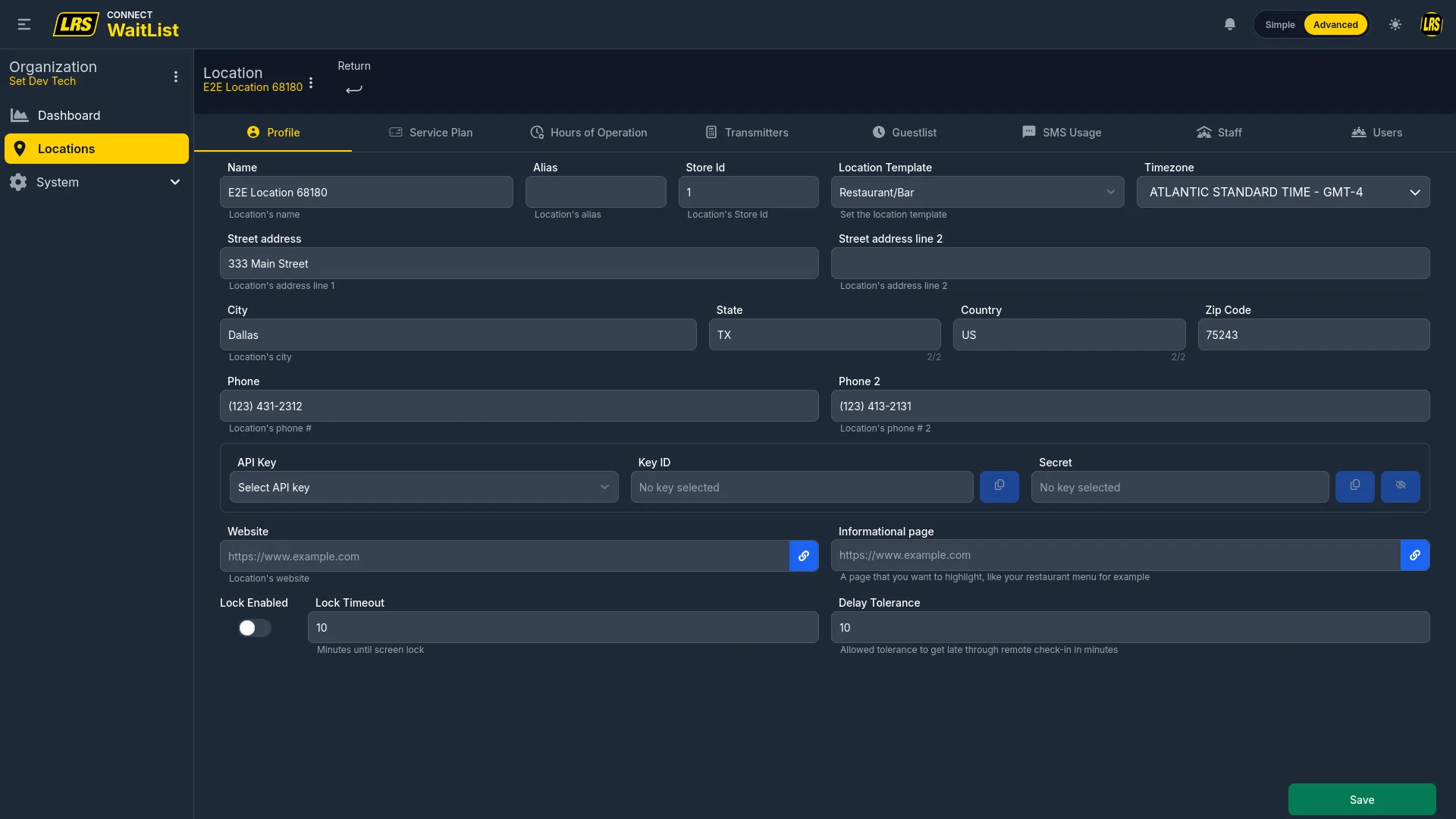Viewport: 1456px width, 819px height.
Task: Focus the Phone 2 field
Action: [x=1130, y=406]
